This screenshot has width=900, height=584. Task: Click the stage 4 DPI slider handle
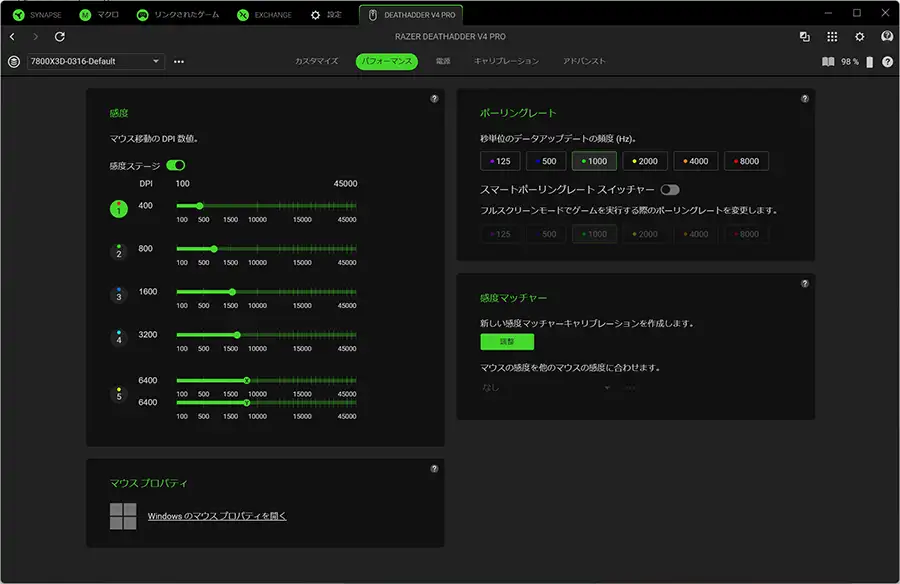(x=237, y=335)
